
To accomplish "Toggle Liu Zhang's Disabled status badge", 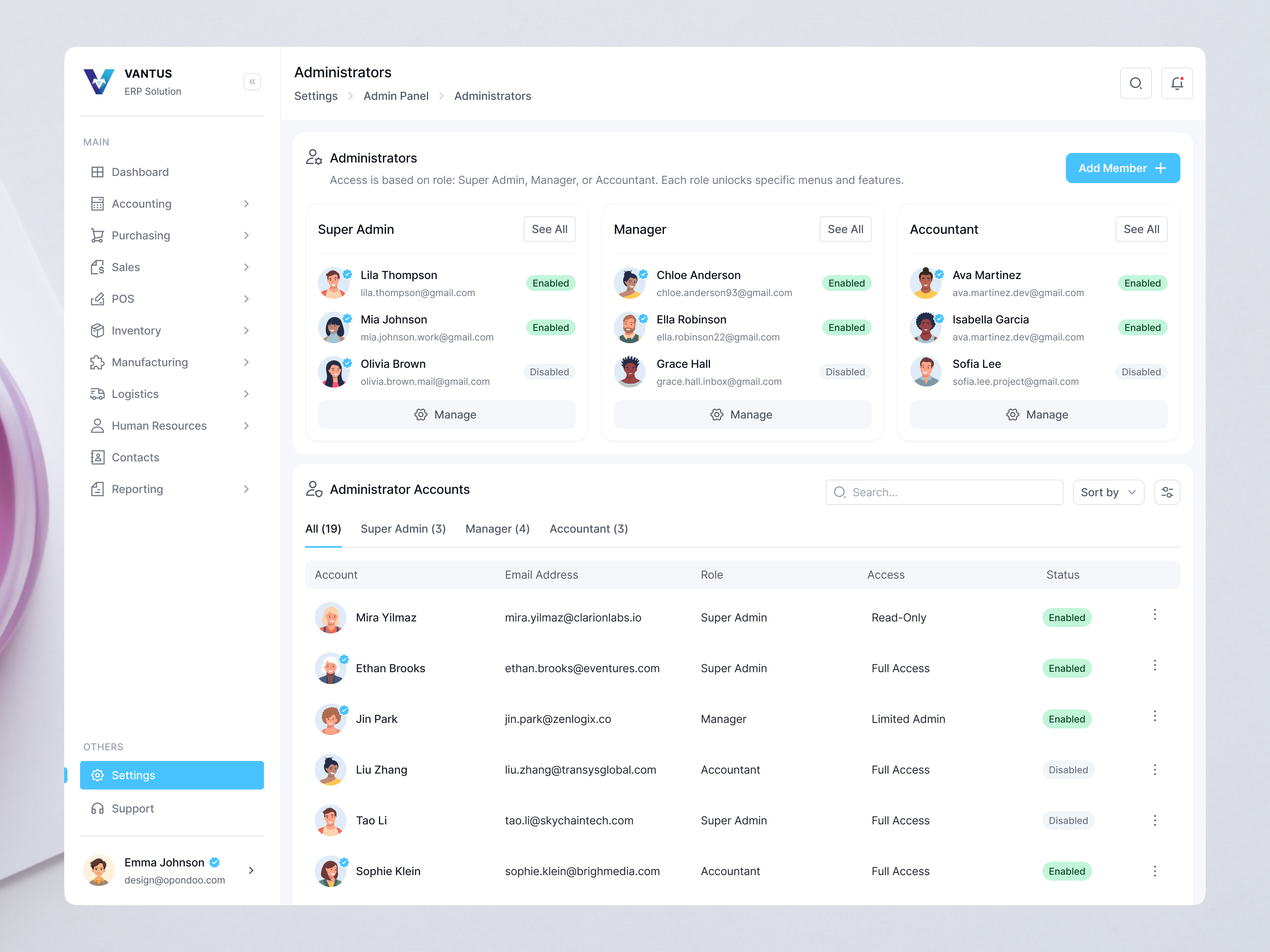I will [1068, 769].
